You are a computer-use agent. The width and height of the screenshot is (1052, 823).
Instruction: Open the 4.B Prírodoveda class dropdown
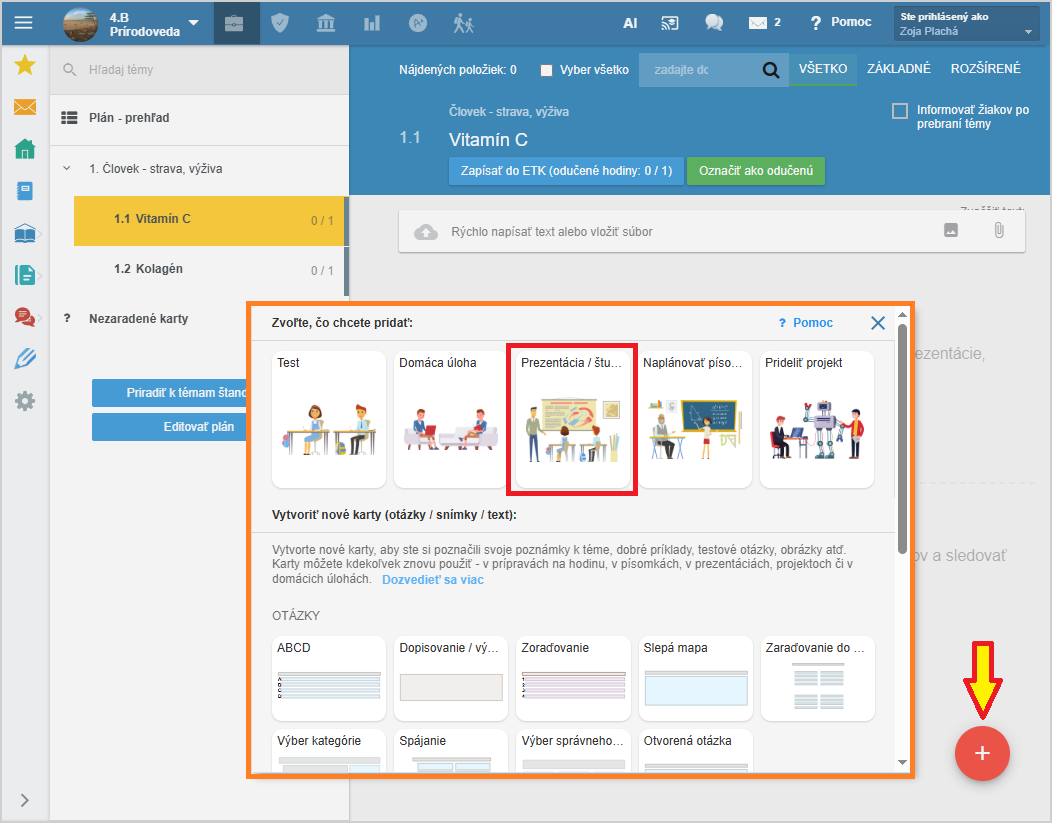click(193, 24)
